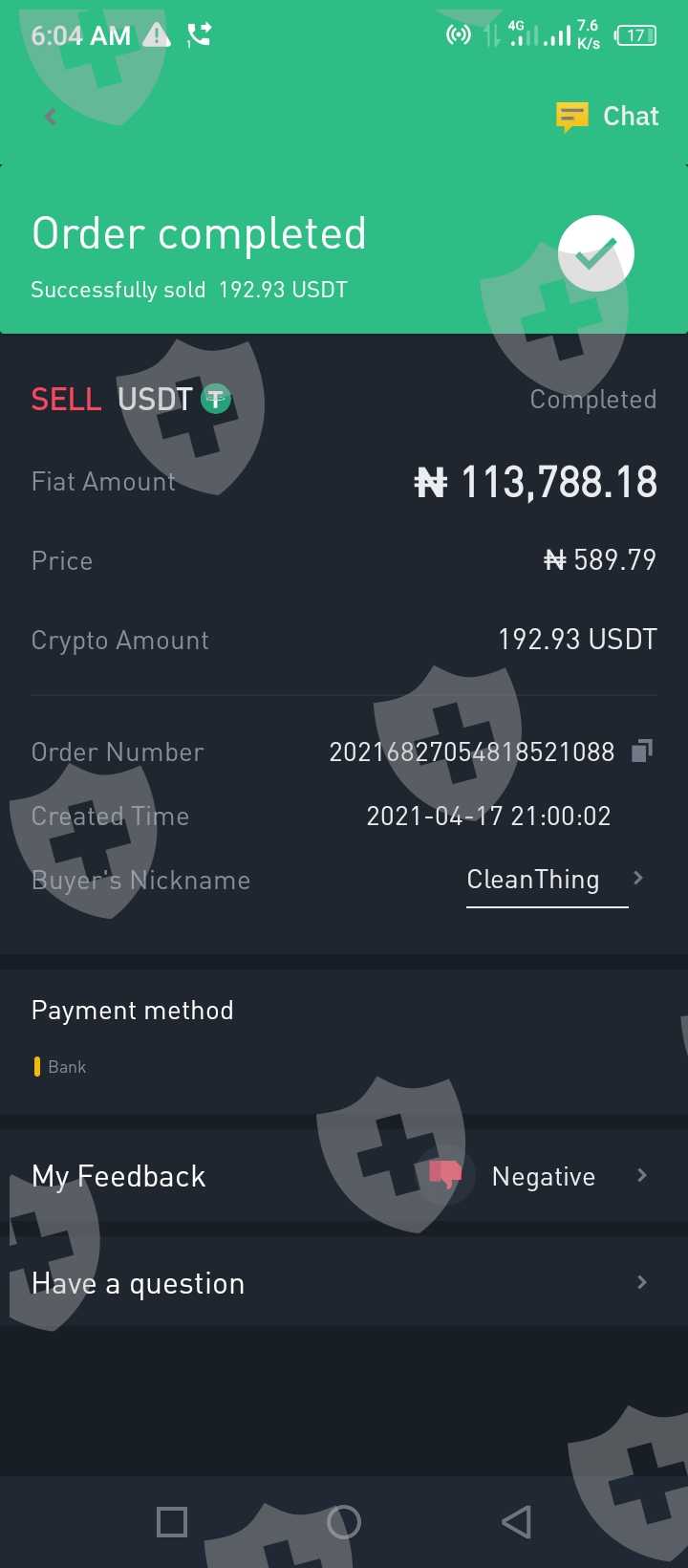Copy the order number
The height and width of the screenshot is (1568, 688).
642,751
